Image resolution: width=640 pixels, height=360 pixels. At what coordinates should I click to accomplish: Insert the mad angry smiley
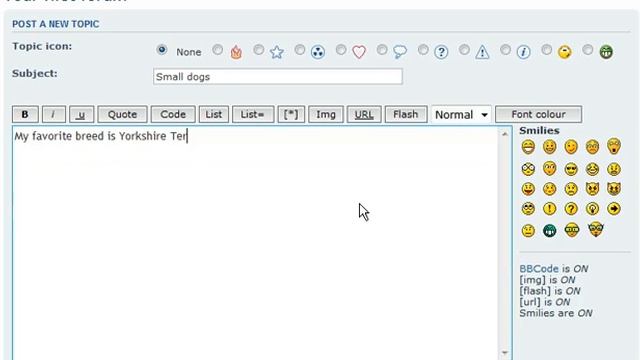[x=614, y=169]
